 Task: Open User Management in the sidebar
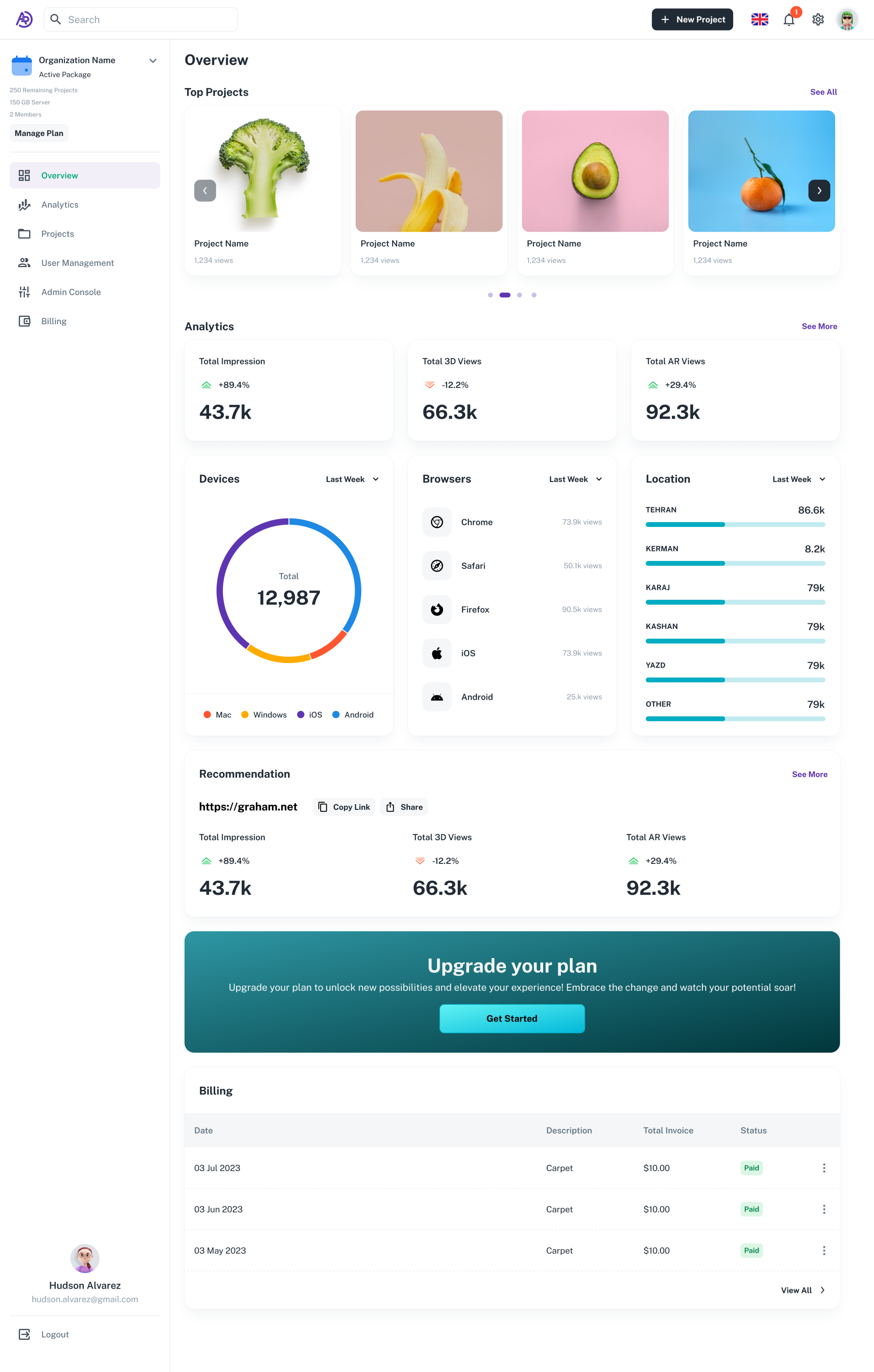(77, 263)
